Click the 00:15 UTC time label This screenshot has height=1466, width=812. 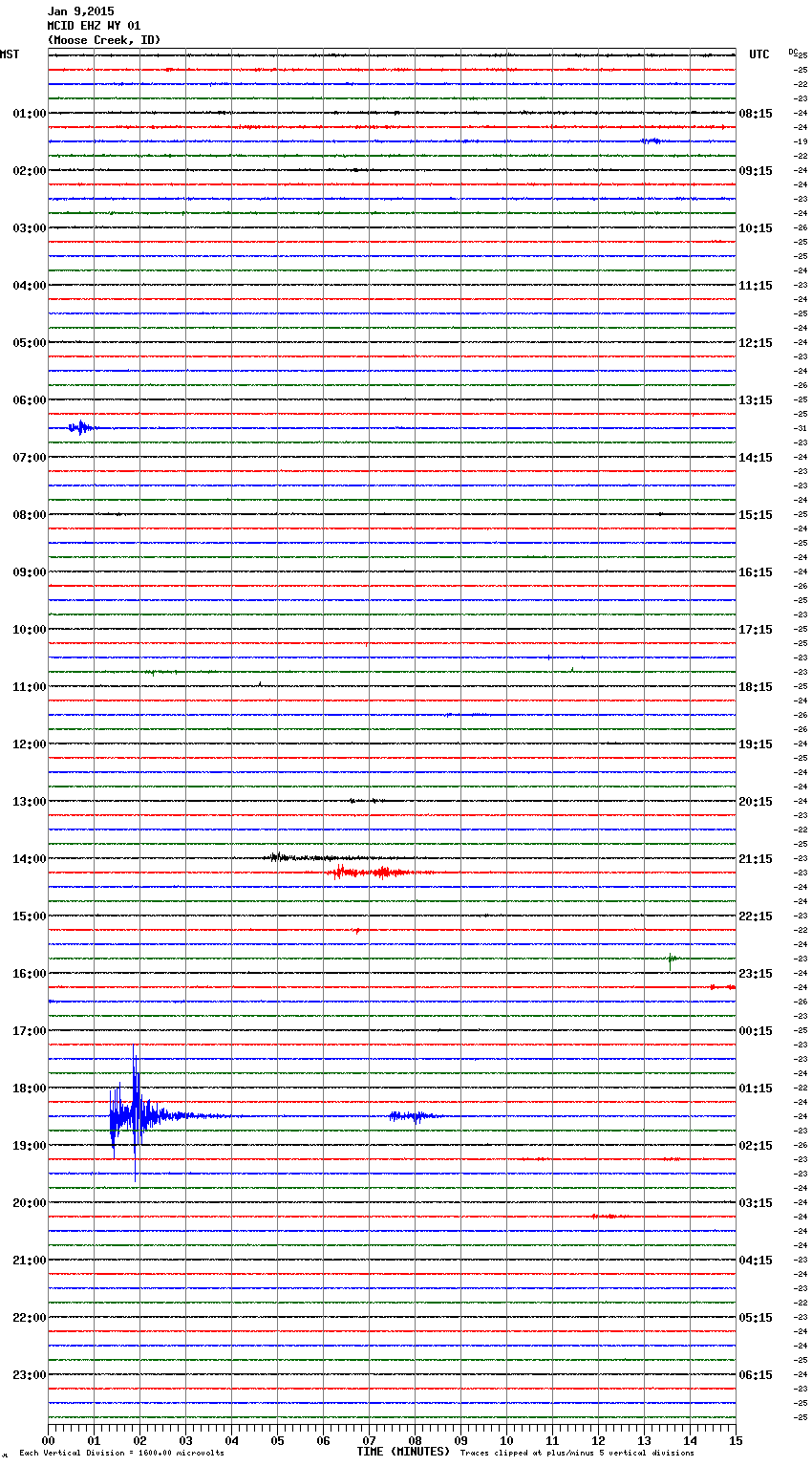pos(756,1031)
